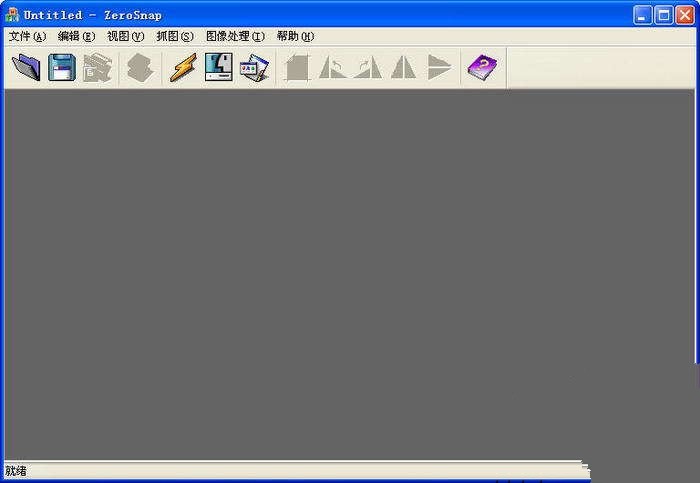
Task: Click the flip vertical triangle icon
Action: (x=439, y=67)
